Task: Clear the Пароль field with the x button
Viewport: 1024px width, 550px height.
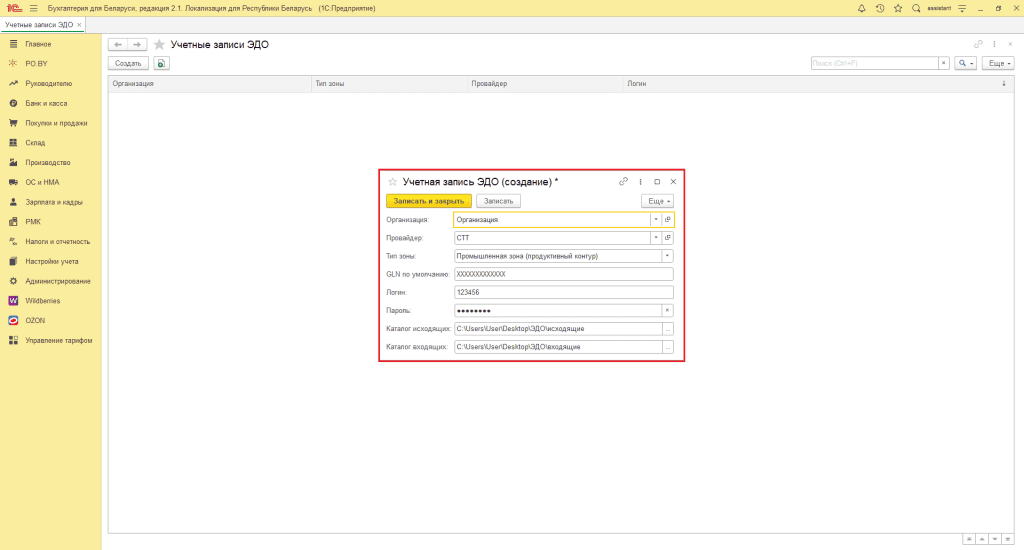Action: [667, 310]
